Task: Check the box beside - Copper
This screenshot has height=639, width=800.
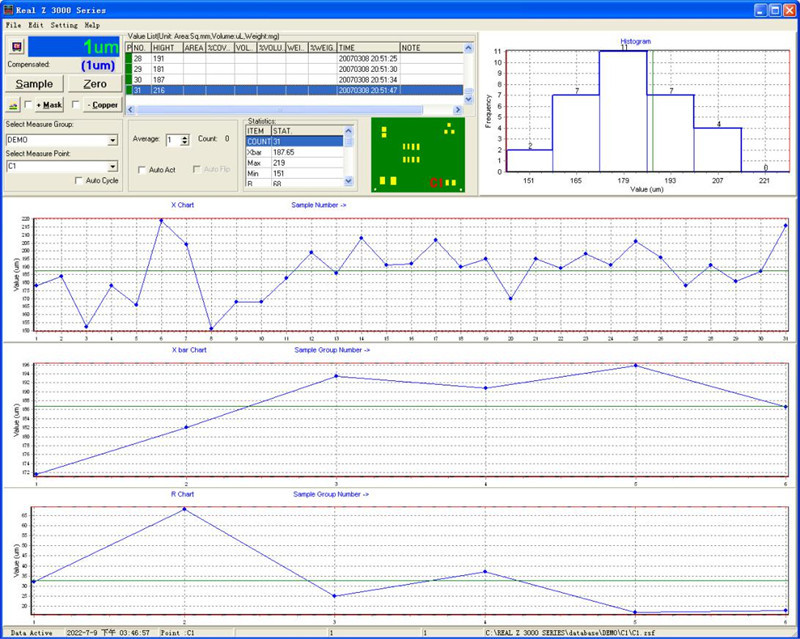Action: point(75,104)
